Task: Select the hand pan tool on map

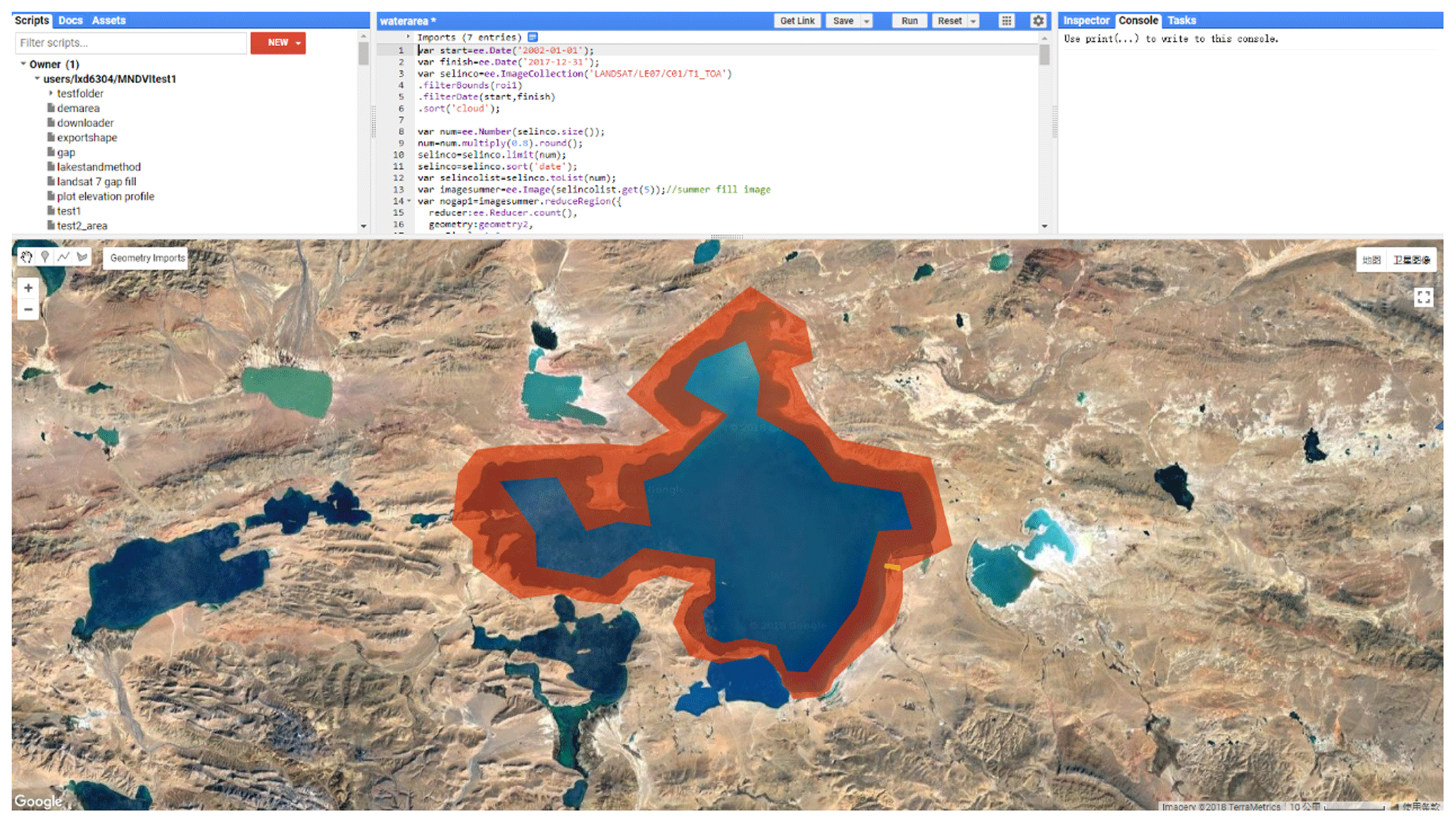Action: coord(27,257)
